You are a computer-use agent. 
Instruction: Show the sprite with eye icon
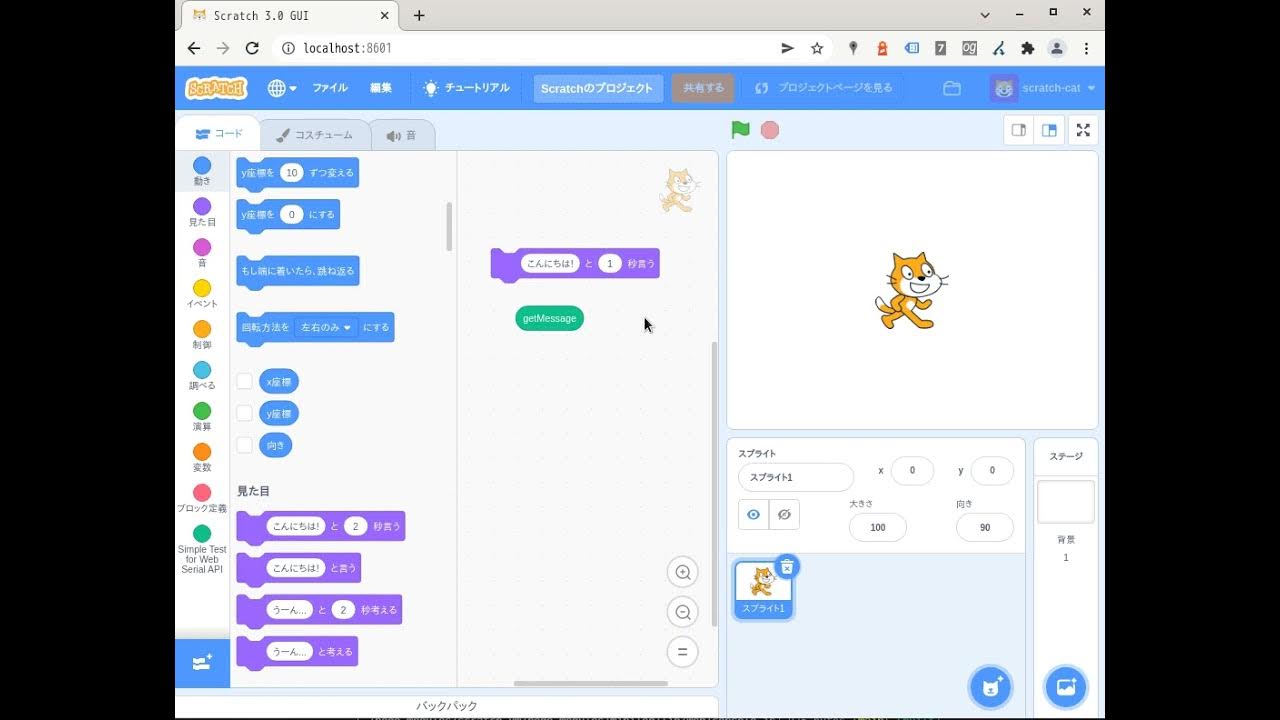(754, 514)
